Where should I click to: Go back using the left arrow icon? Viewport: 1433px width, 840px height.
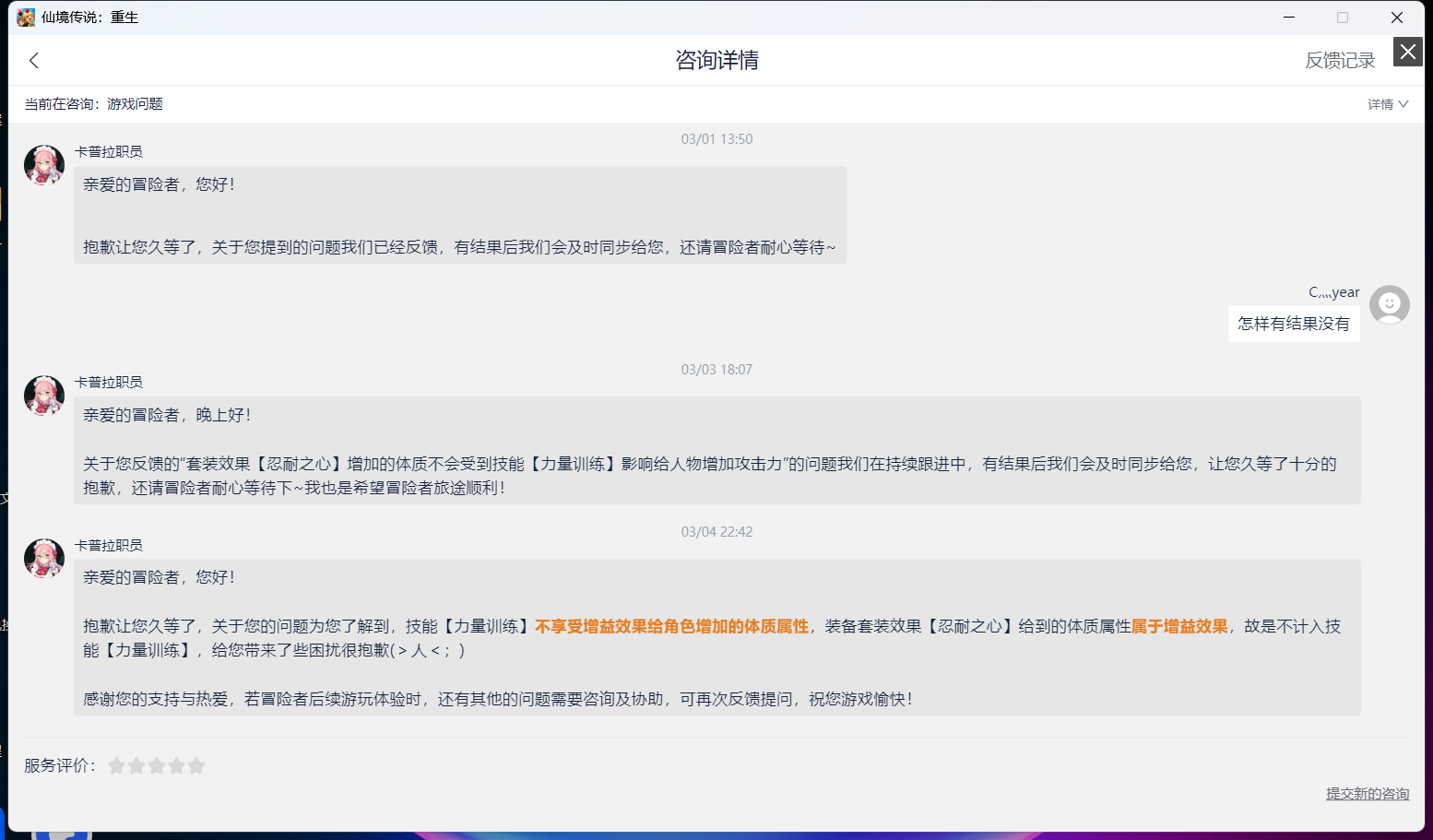point(34,61)
